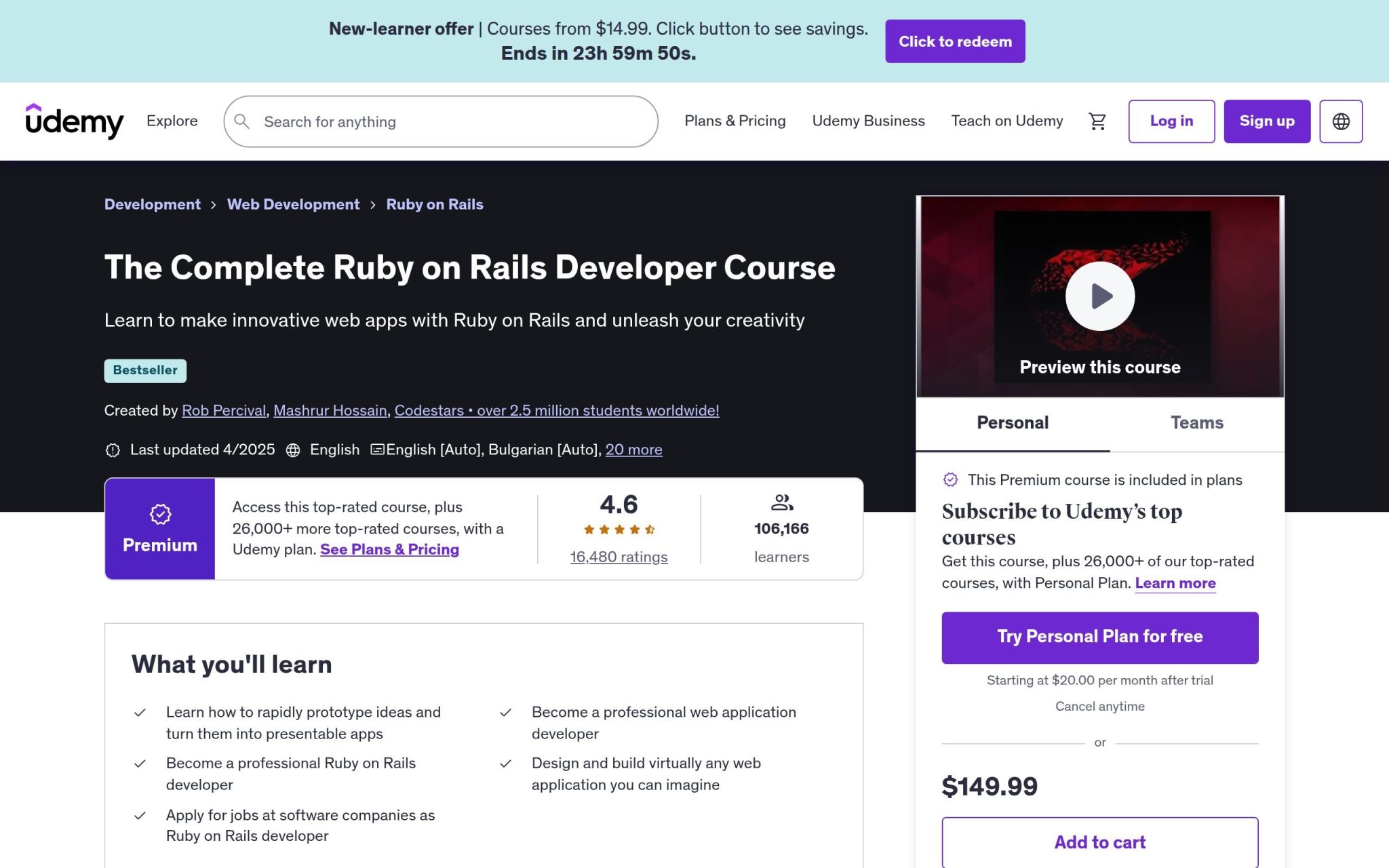Click the learners people icon
Viewport: 1389px width, 868px height.
(782, 502)
